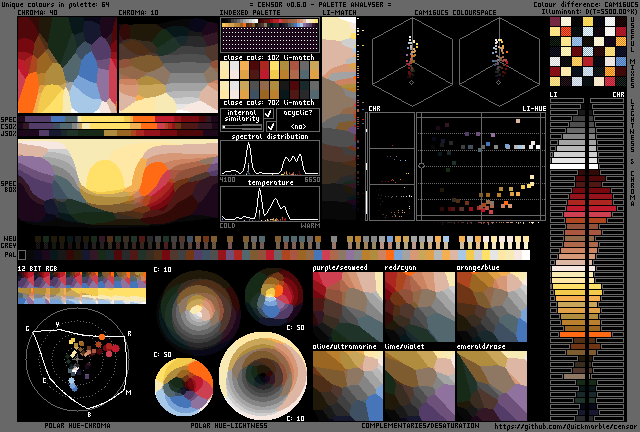Click the 'R' vertex of the polar plot
Screen dimensions: 640x432
pos(129,334)
